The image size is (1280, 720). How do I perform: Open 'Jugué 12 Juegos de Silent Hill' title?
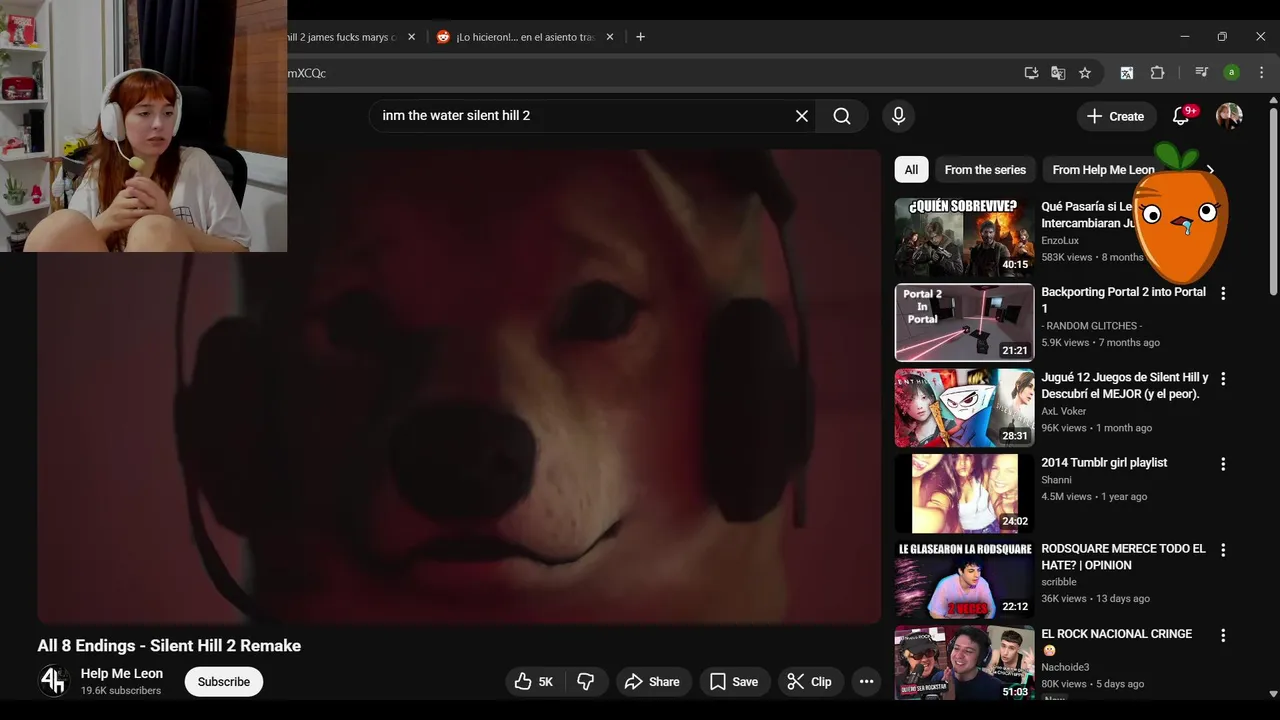click(1124, 386)
